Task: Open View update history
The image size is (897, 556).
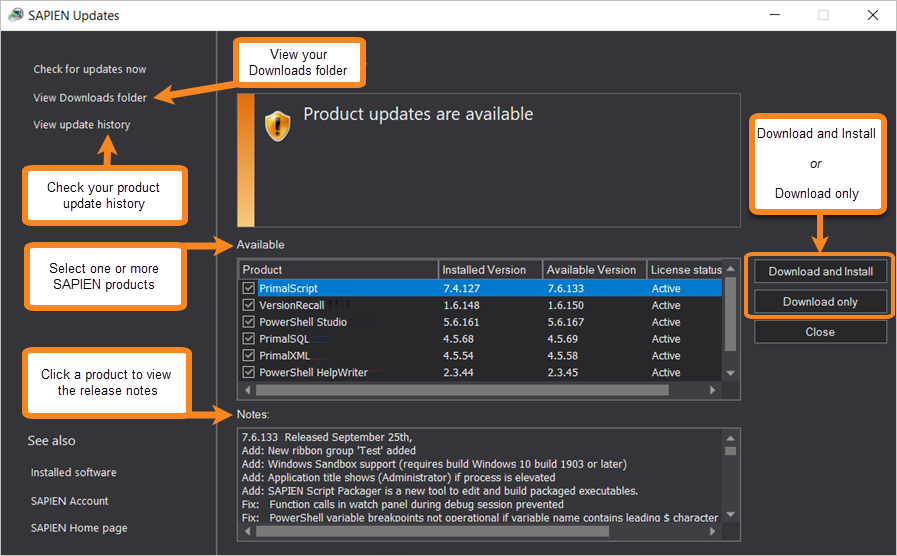Action: [82, 125]
